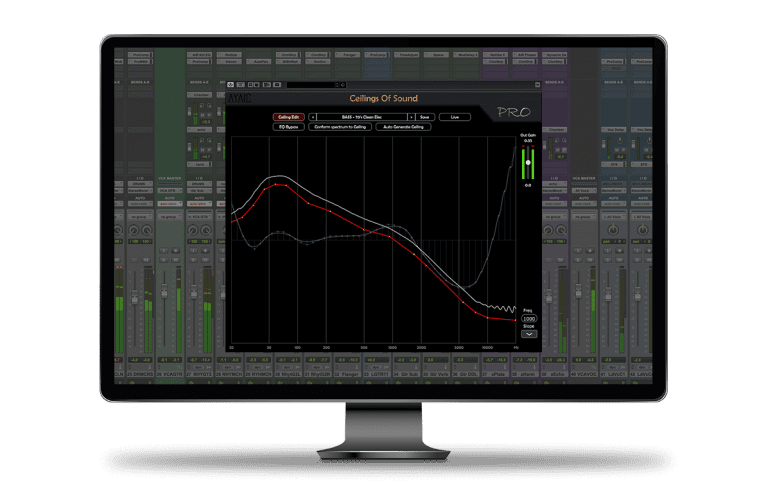Open auto latch dropdown on 26 VCAGTR
The height and width of the screenshot is (487, 768).
tap(169, 204)
